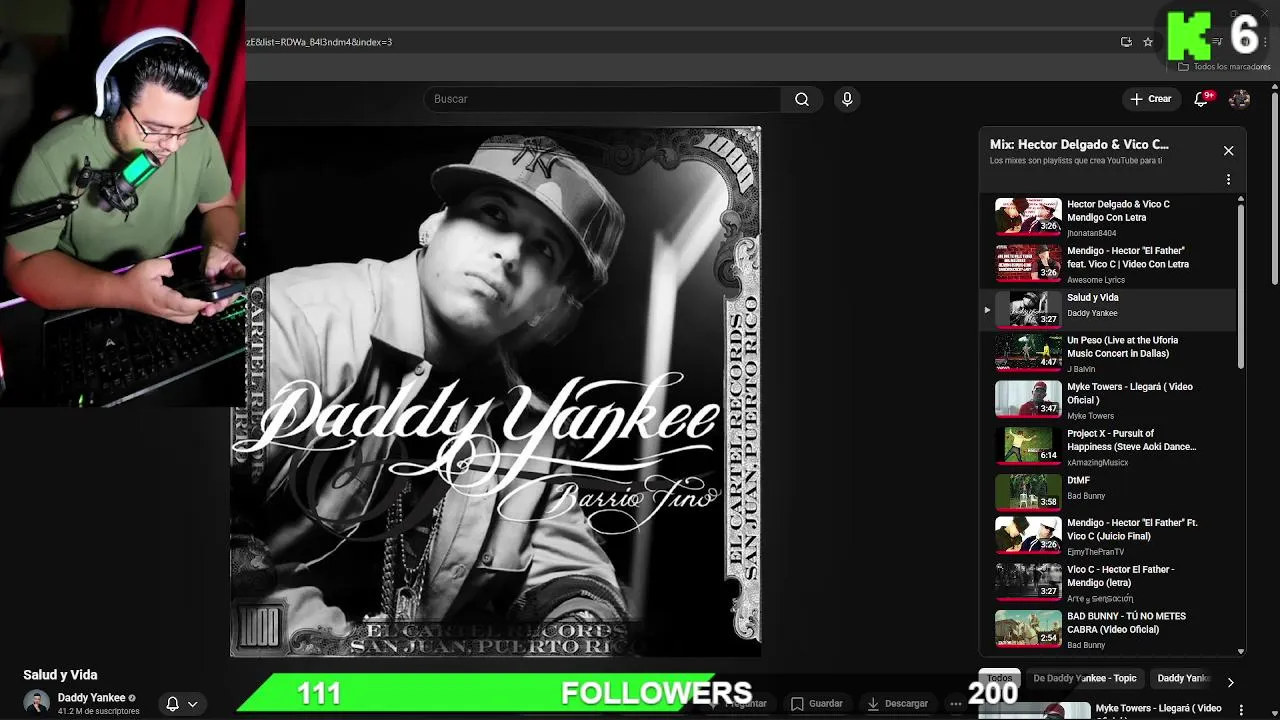Click the Descargar button
Viewport: 1280px width, 720px height.
[898, 703]
